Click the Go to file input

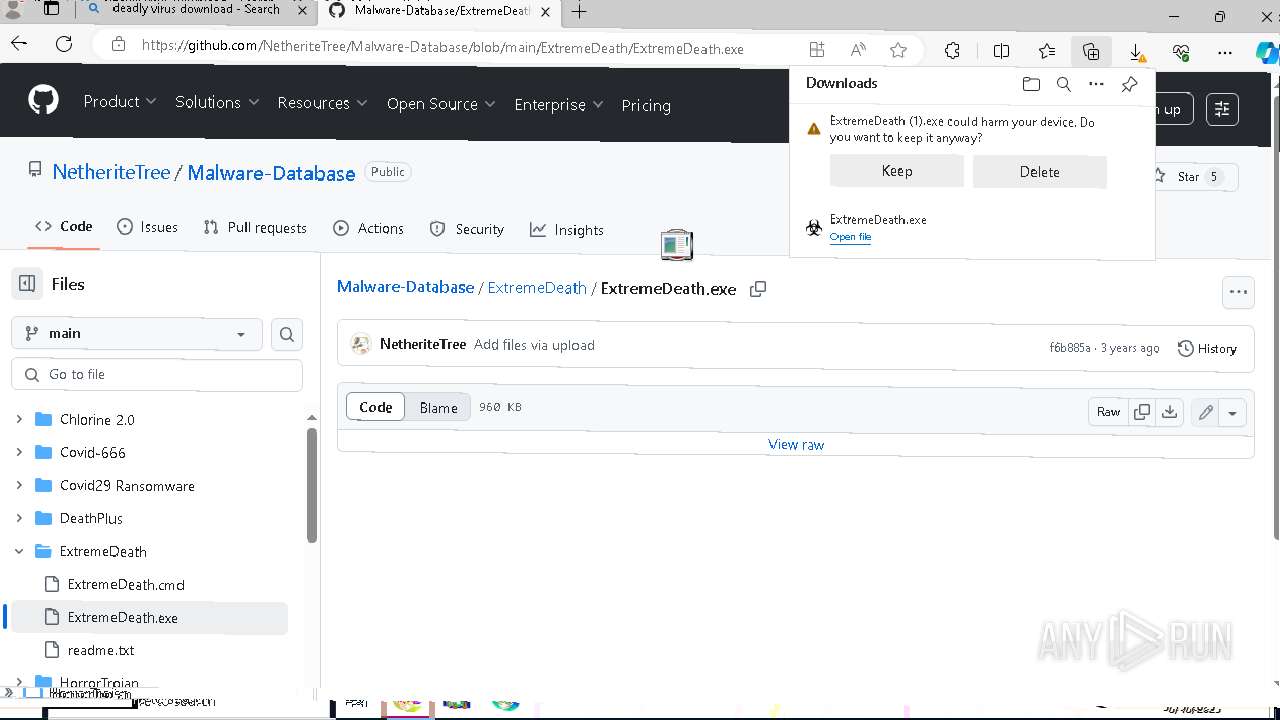click(157, 375)
